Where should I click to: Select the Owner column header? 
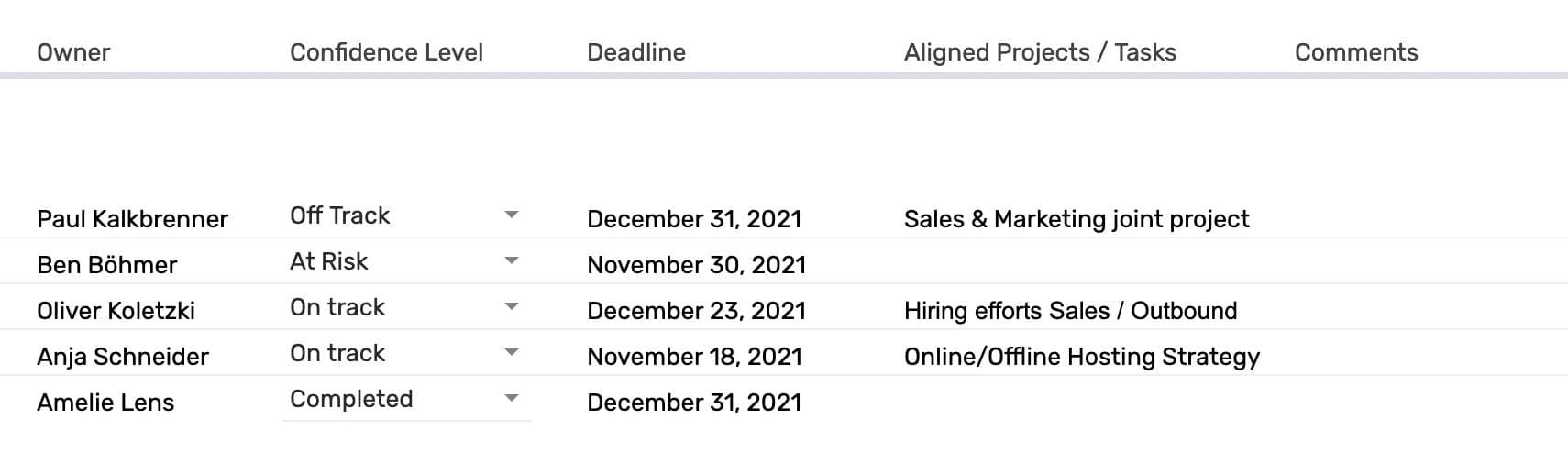tap(73, 52)
